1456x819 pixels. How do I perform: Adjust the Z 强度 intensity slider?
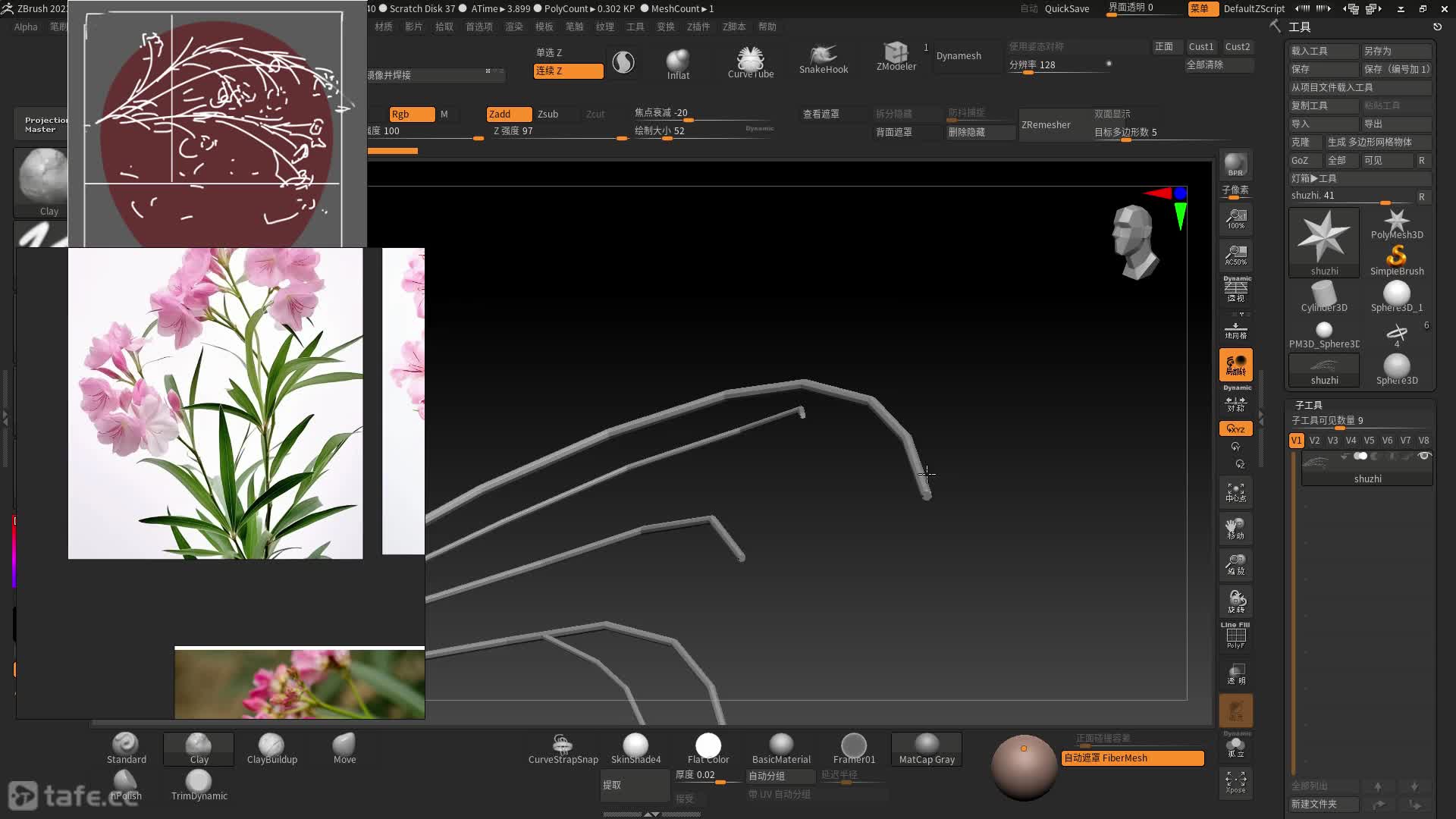[x=561, y=132]
